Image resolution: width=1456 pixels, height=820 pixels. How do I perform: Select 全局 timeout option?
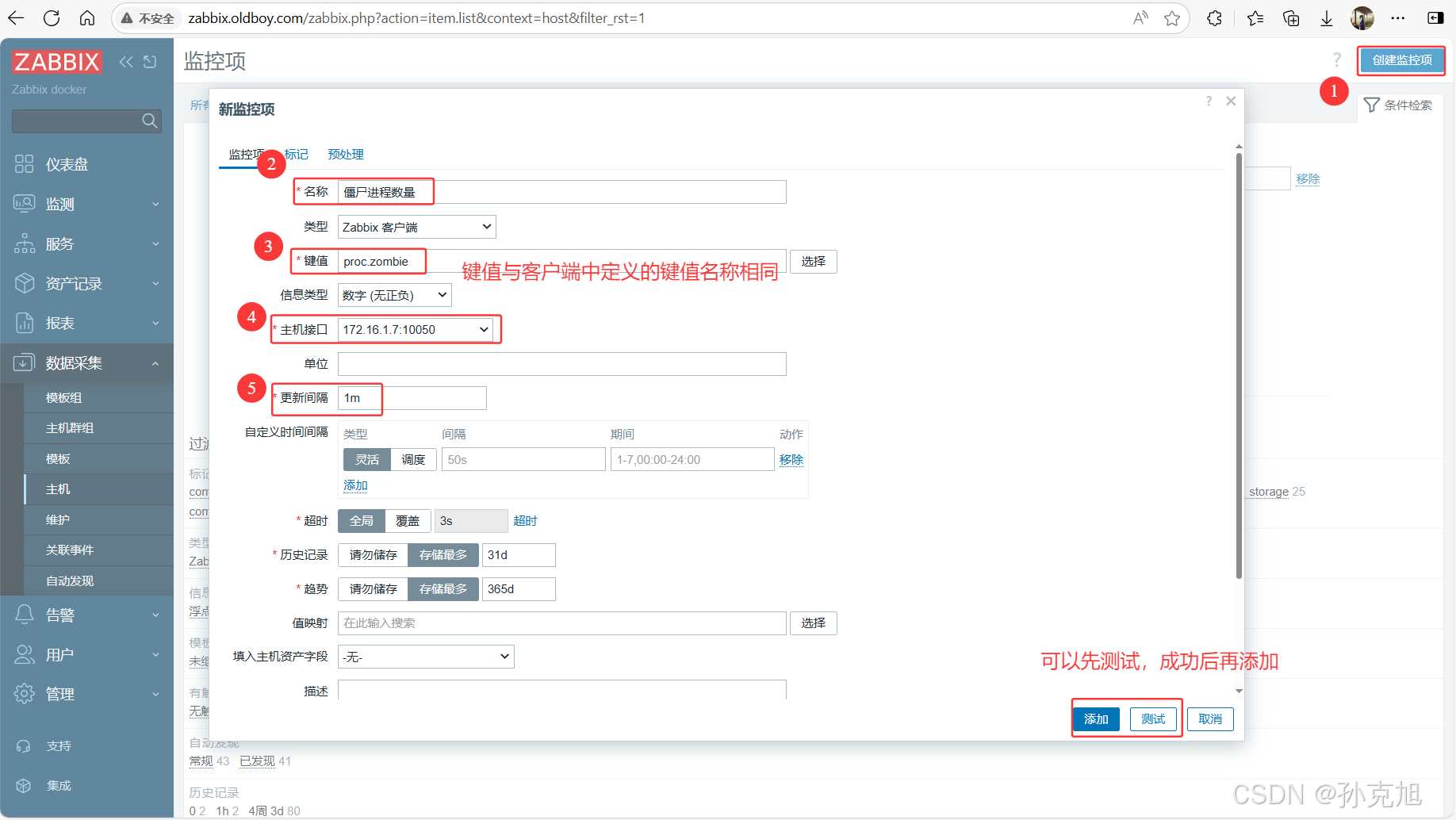coord(362,521)
